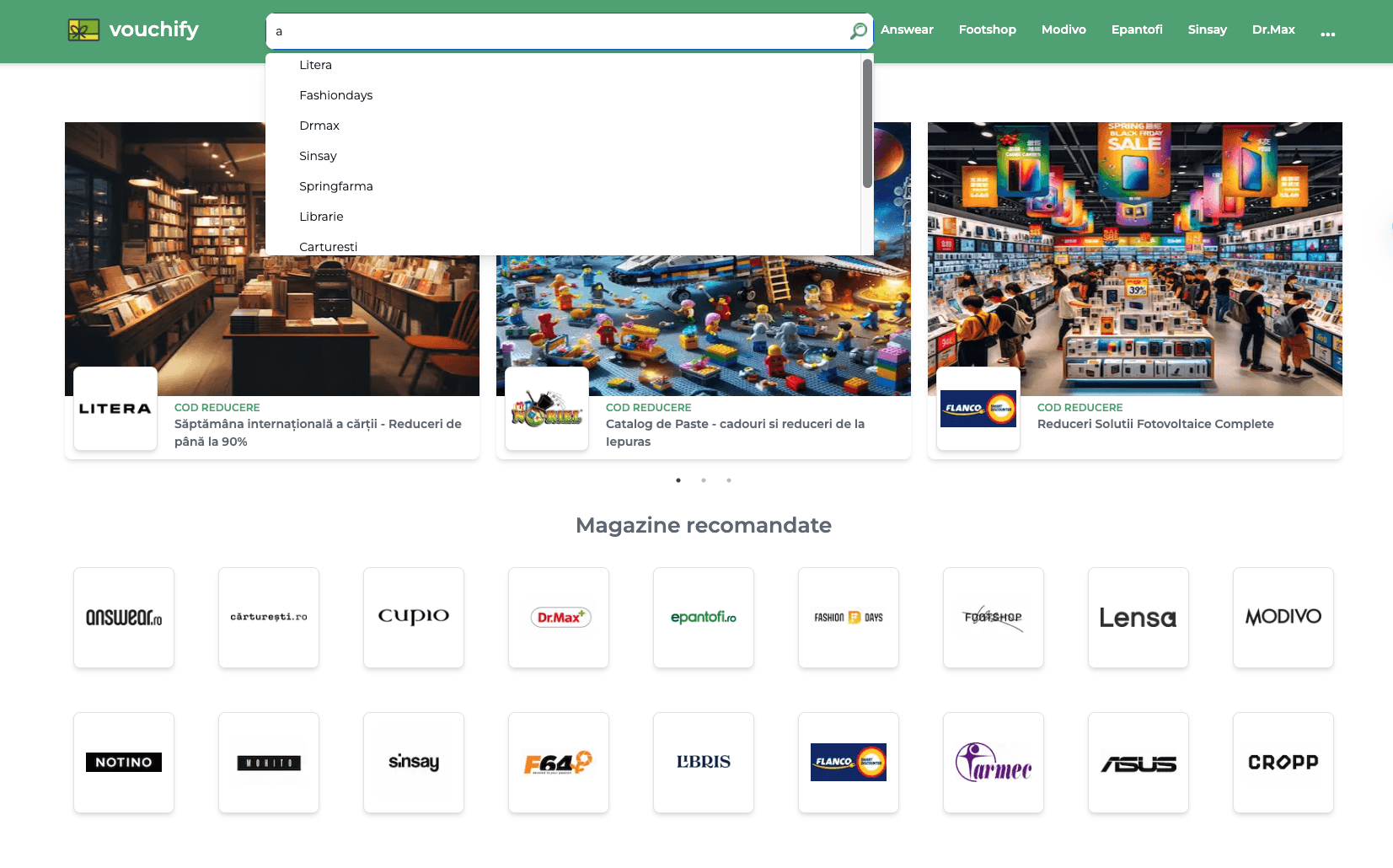1393x868 pixels.
Task: Click the suggestions list scrollbar
Action: (x=867, y=124)
